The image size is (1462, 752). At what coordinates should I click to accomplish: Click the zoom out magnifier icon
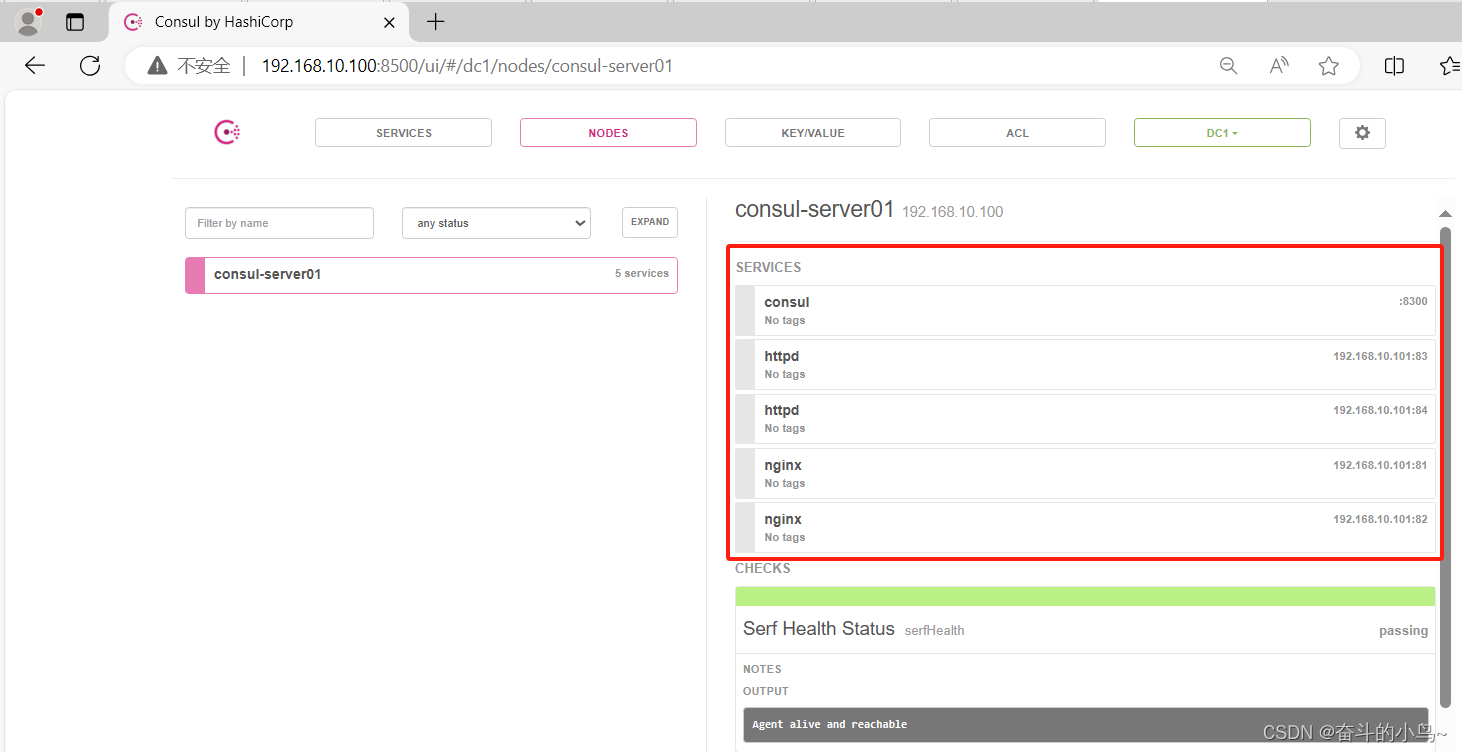click(1228, 65)
